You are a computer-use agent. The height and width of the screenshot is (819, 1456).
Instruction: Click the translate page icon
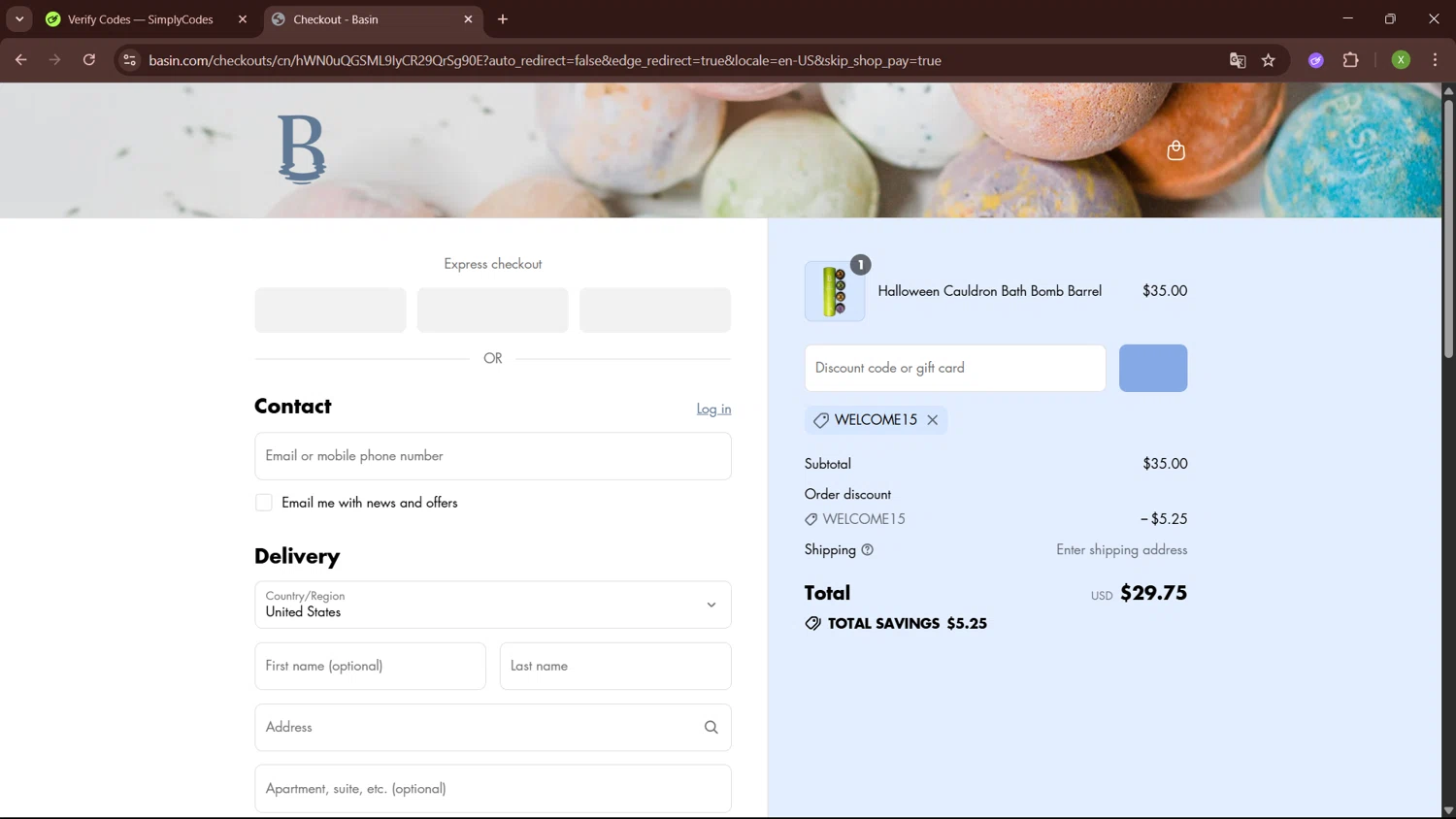click(x=1238, y=60)
